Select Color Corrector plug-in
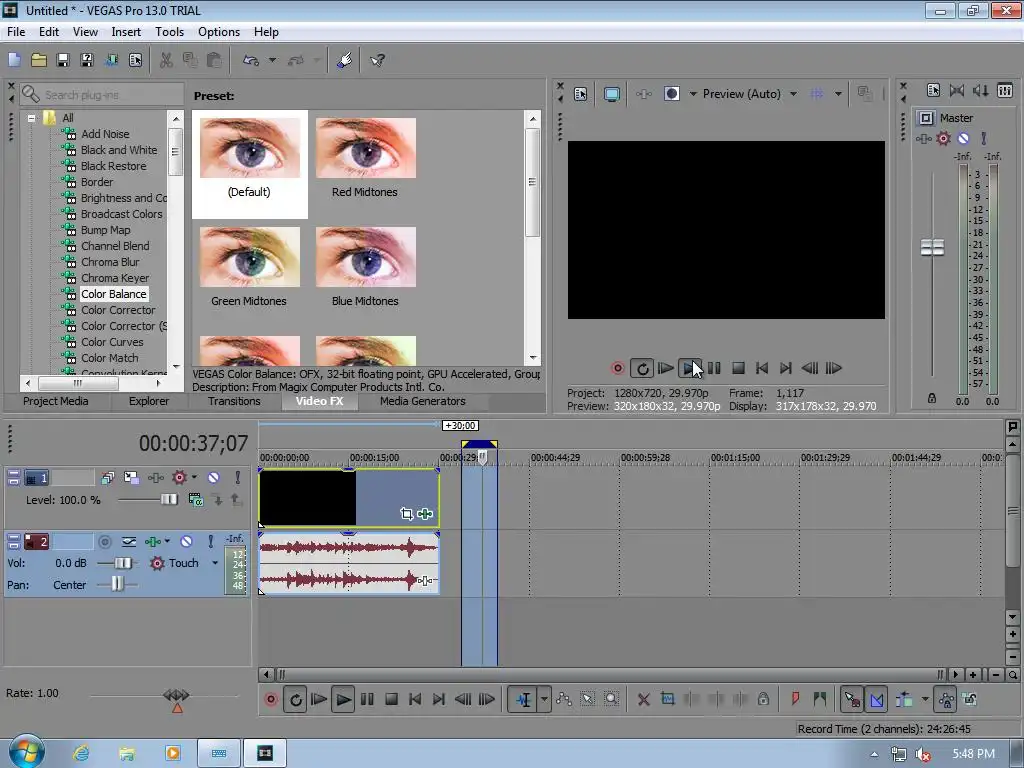Image resolution: width=1024 pixels, height=768 pixels. pyautogui.click(x=118, y=310)
